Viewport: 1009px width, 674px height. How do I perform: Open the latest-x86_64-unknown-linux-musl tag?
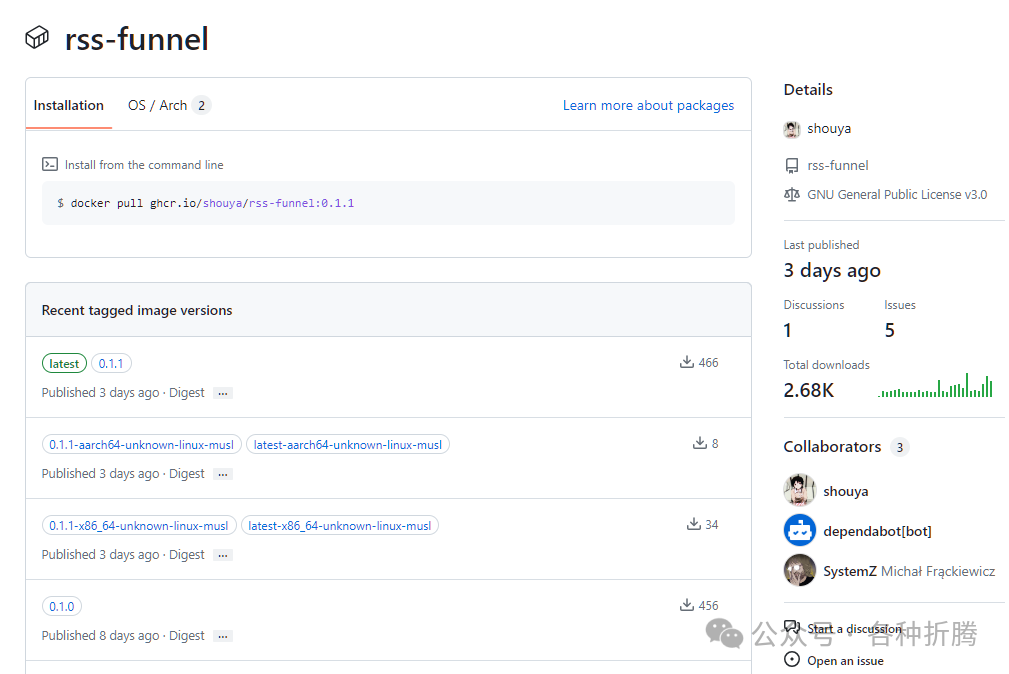tap(340, 526)
